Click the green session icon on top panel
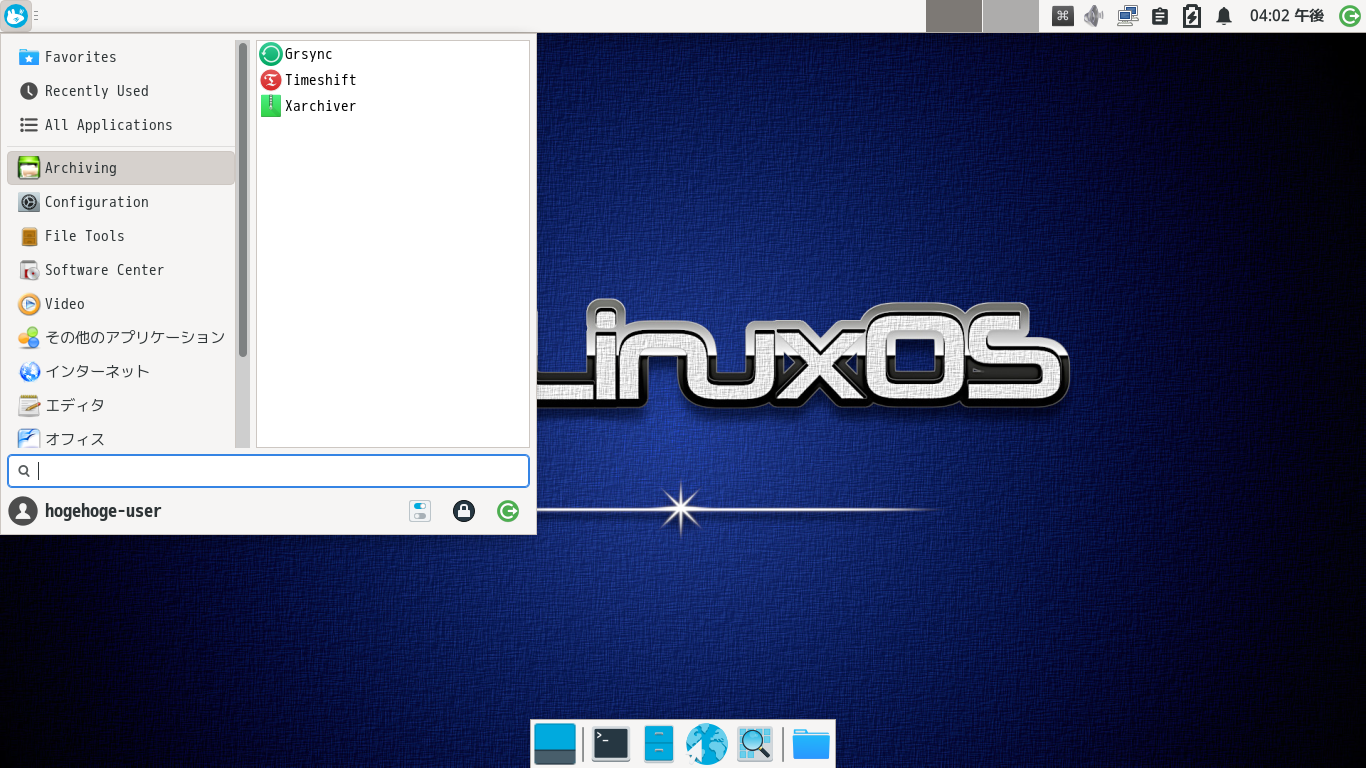This screenshot has height=768, width=1366. tap(1349, 16)
